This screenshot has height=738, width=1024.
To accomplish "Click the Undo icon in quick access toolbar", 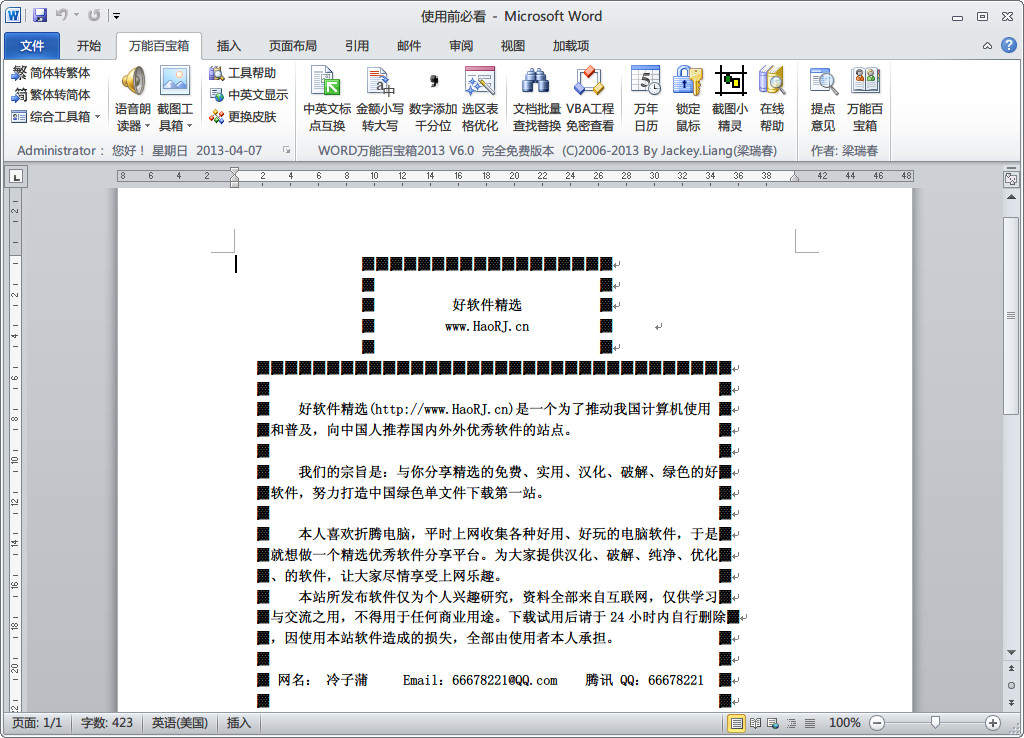I will click(x=61, y=15).
